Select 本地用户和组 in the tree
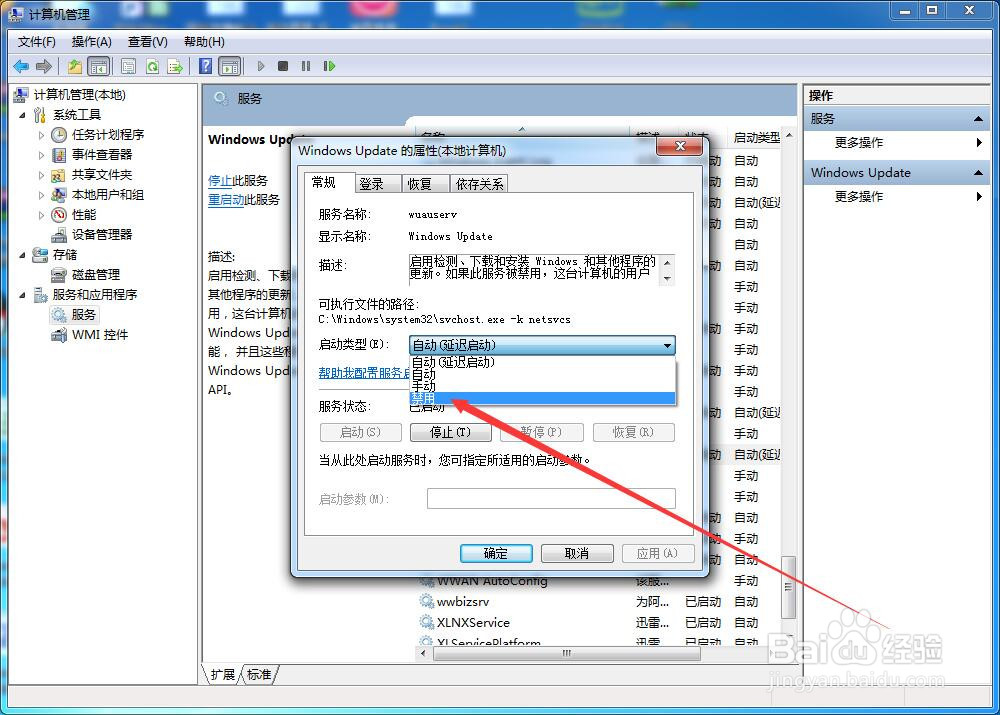 [x=108, y=195]
